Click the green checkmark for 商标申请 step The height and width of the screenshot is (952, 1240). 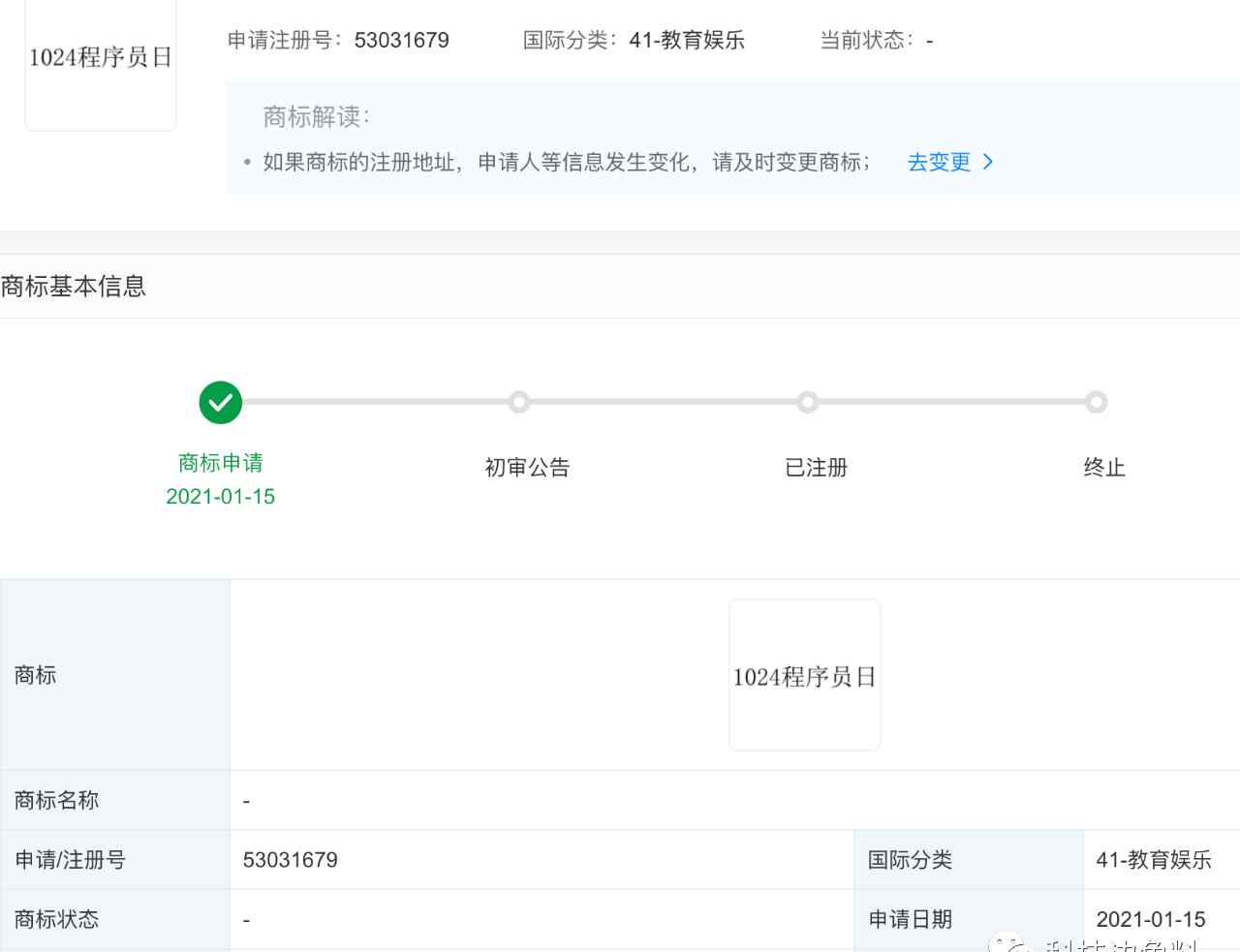pos(221,402)
